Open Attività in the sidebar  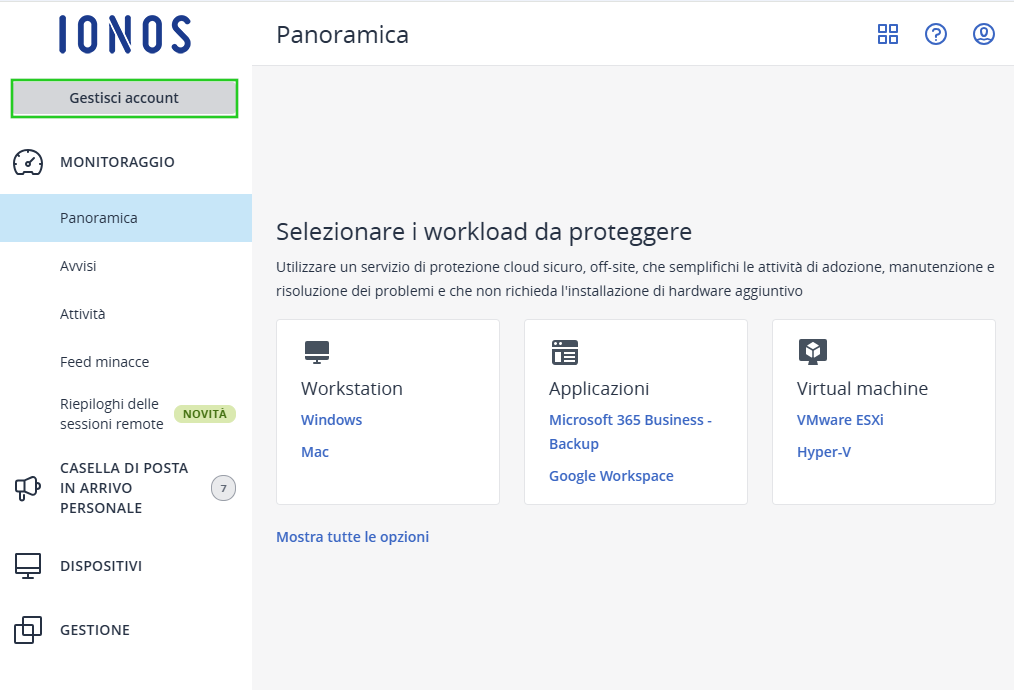click(83, 314)
